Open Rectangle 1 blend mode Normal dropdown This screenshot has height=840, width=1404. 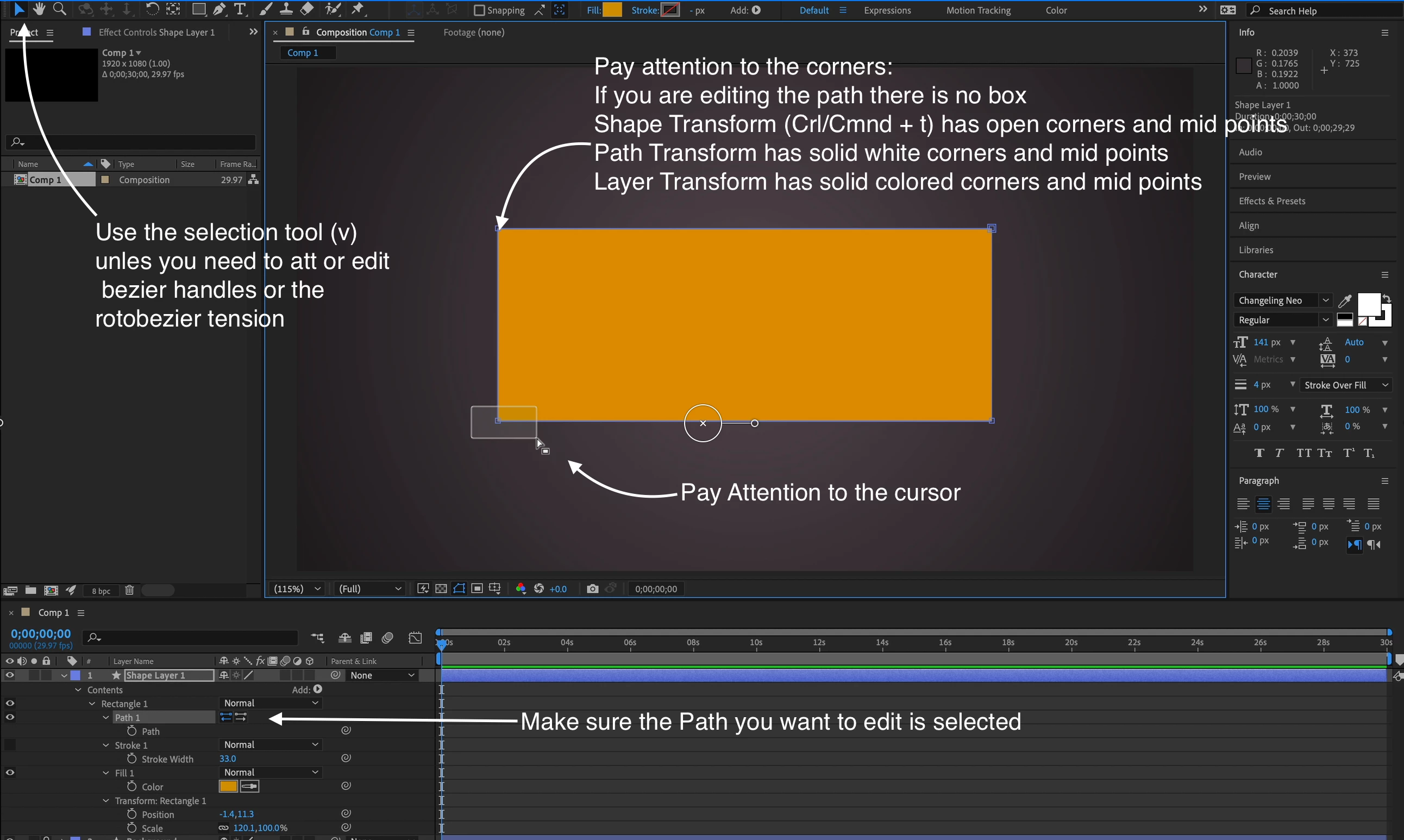270,703
